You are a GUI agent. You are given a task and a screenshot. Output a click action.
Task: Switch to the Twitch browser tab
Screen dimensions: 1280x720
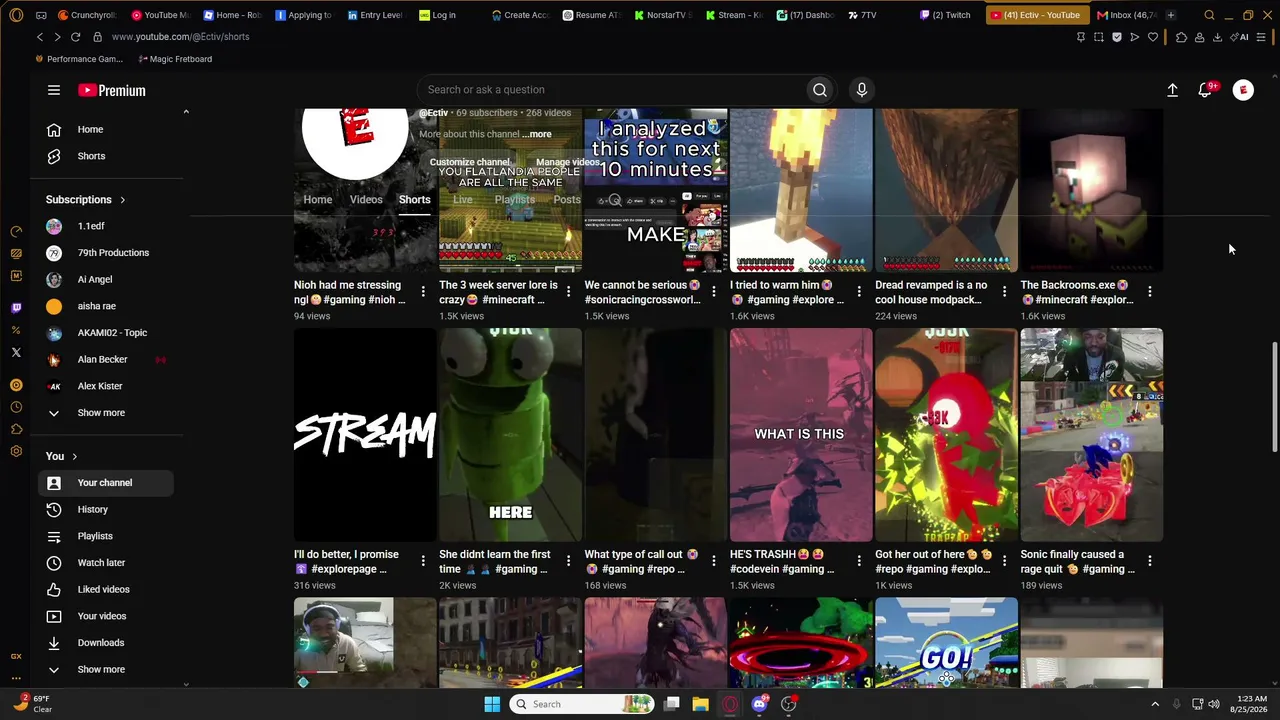(946, 15)
